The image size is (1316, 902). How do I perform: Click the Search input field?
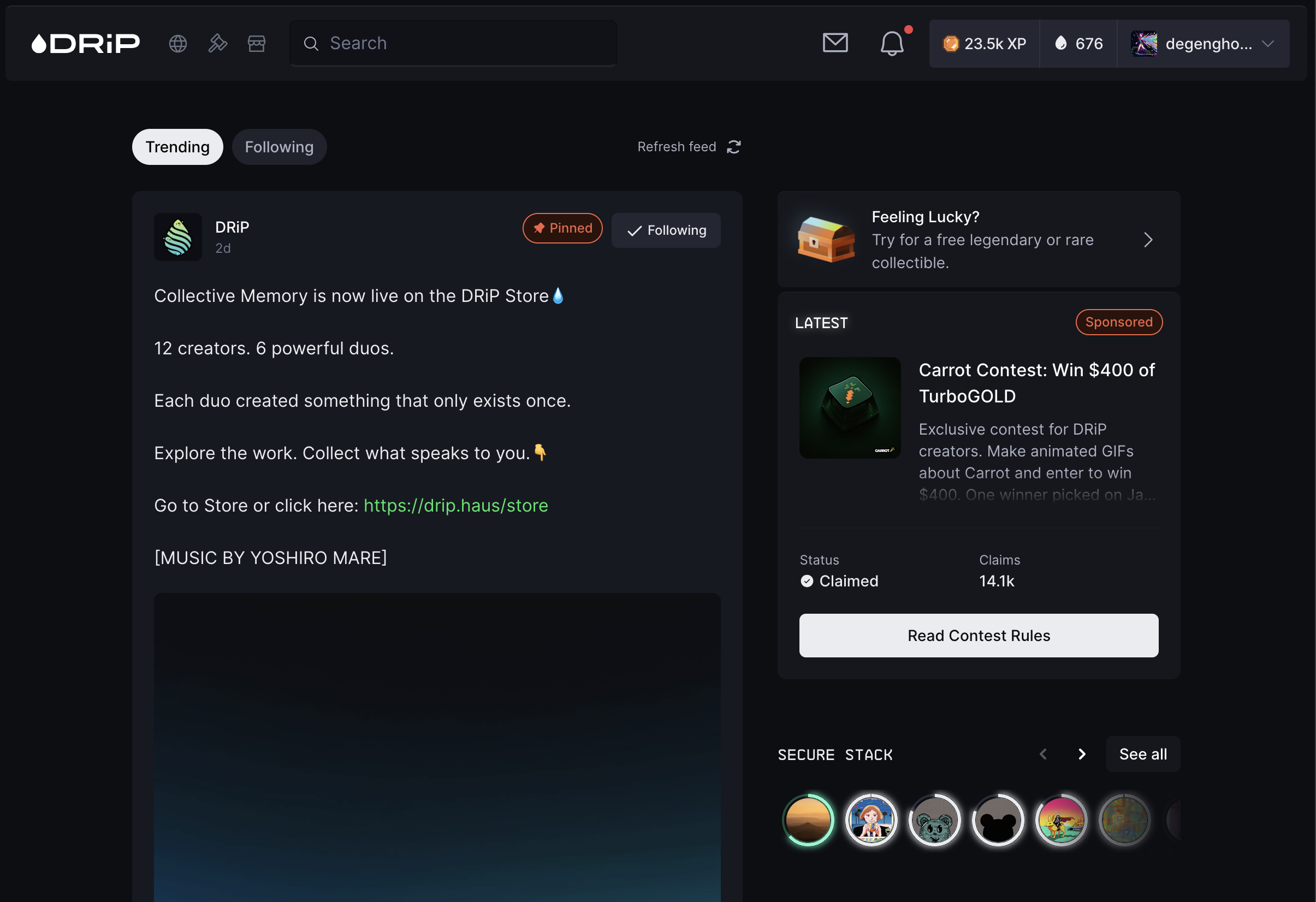453,44
